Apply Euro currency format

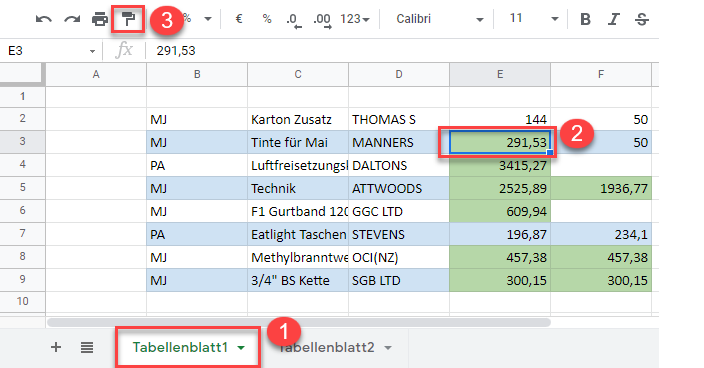point(239,19)
